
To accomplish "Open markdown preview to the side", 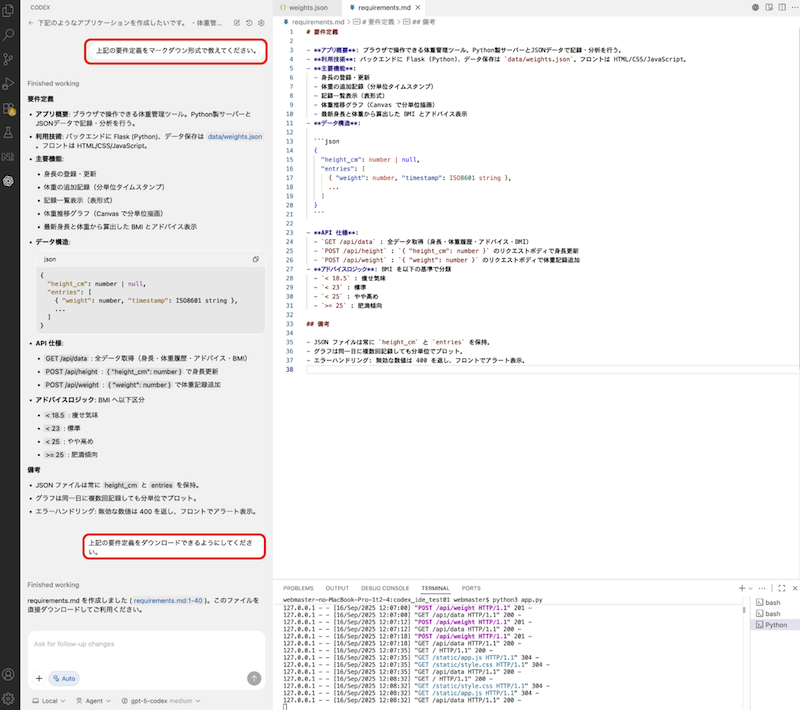I will coord(769,7).
